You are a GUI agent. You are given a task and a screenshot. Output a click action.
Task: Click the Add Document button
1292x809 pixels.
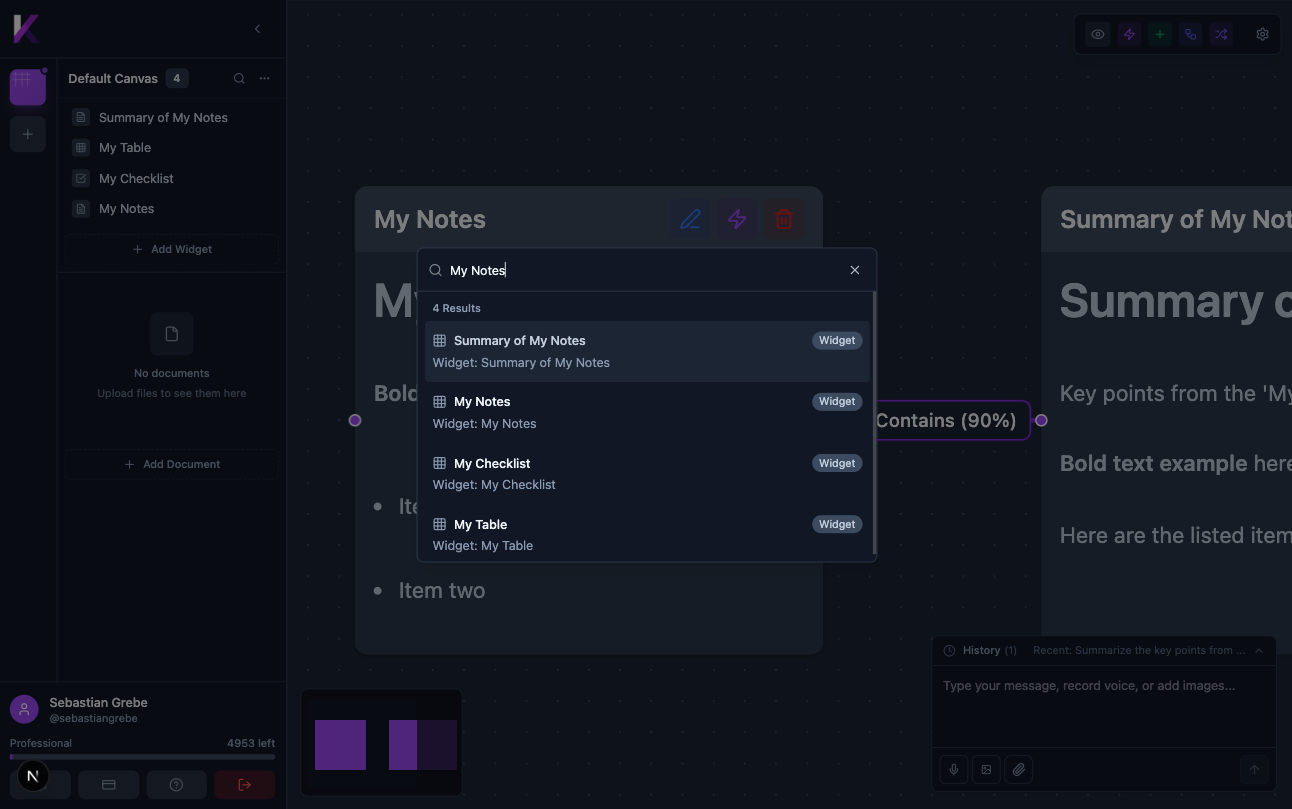tap(172, 463)
